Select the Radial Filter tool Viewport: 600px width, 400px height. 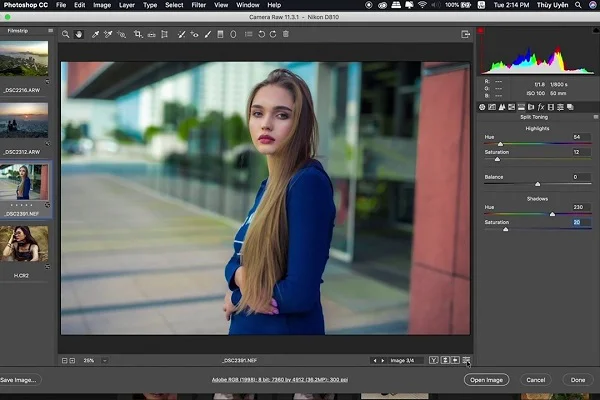tap(233, 34)
